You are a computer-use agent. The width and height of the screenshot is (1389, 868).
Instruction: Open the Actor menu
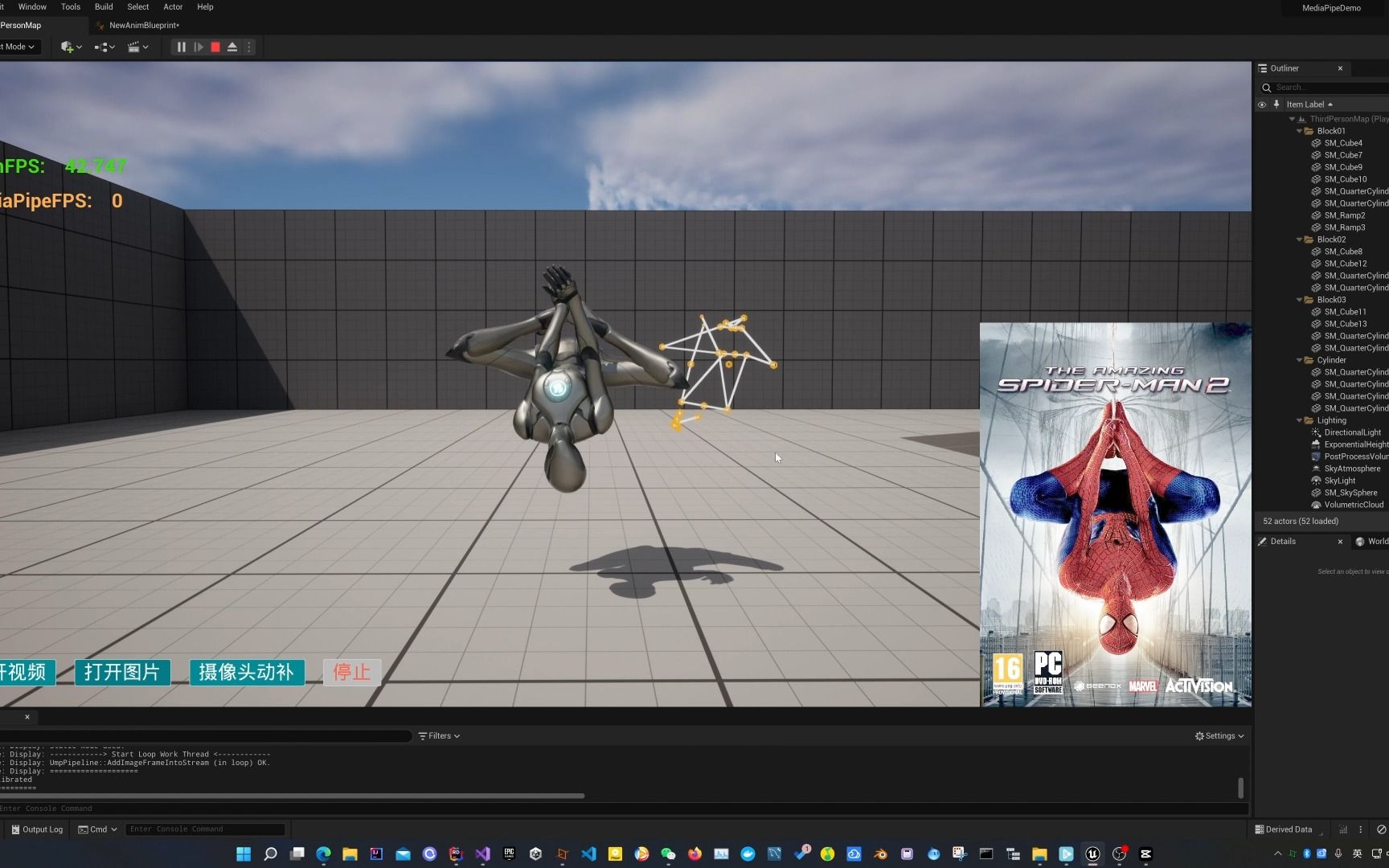tap(173, 6)
